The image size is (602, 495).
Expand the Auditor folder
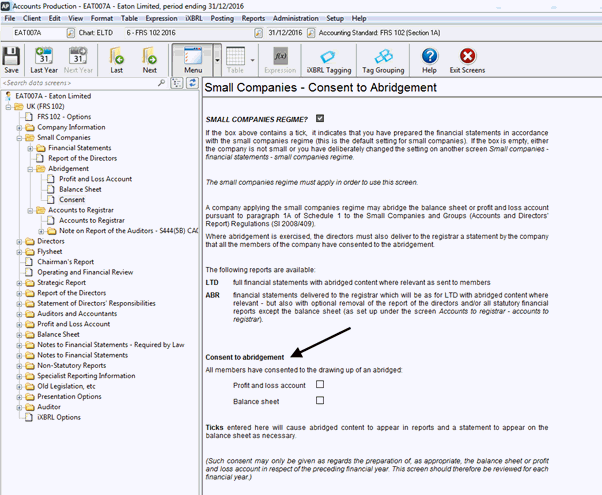point(19,407)
